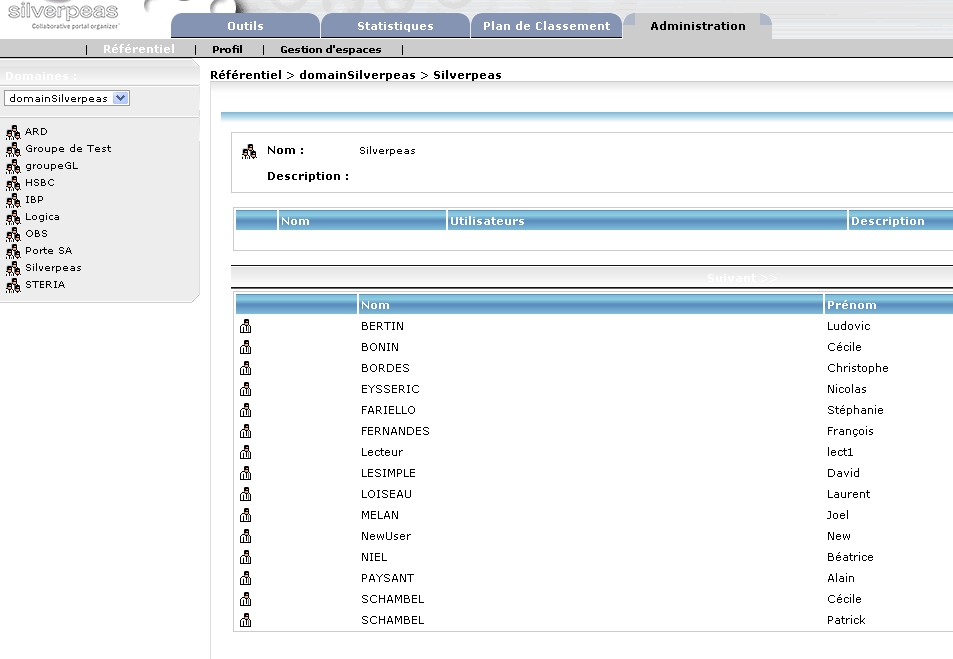Click the group icon beside STERIA
This screenshot has width=953, height=659.
13,285
